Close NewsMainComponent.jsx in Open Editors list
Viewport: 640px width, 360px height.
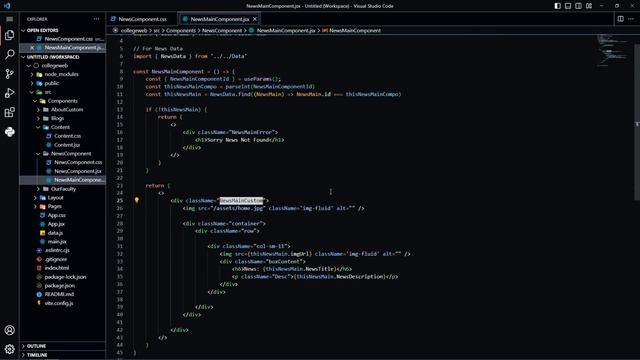click(x=32, y=48)
